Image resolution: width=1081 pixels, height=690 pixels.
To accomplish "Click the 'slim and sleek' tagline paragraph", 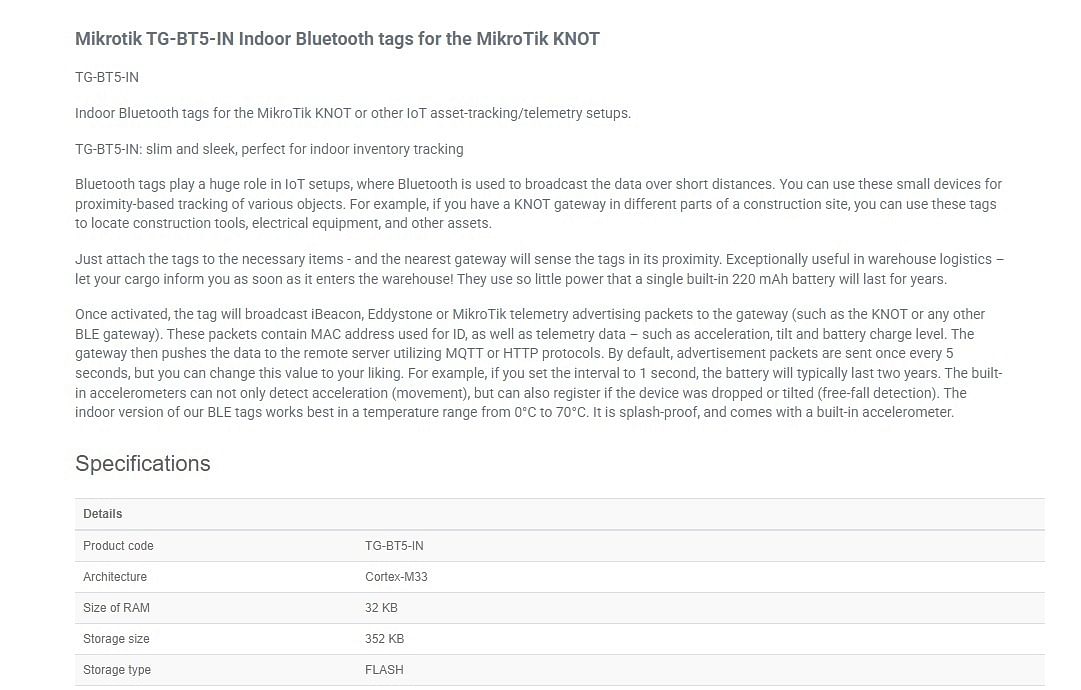I will pos(270,149).
